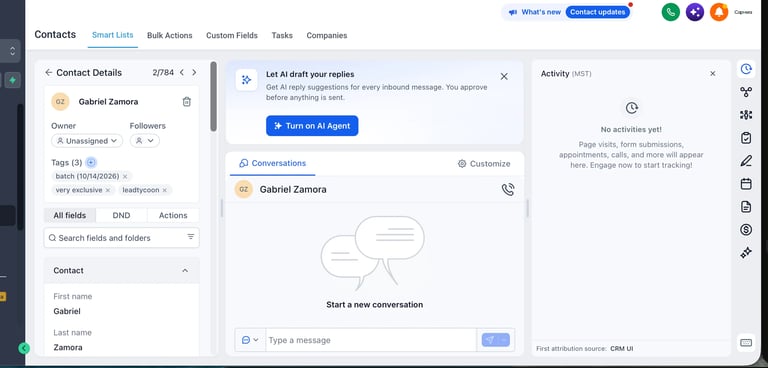Open the Bulk Actions tab
768x368 pixels.
tap(169, 35)
